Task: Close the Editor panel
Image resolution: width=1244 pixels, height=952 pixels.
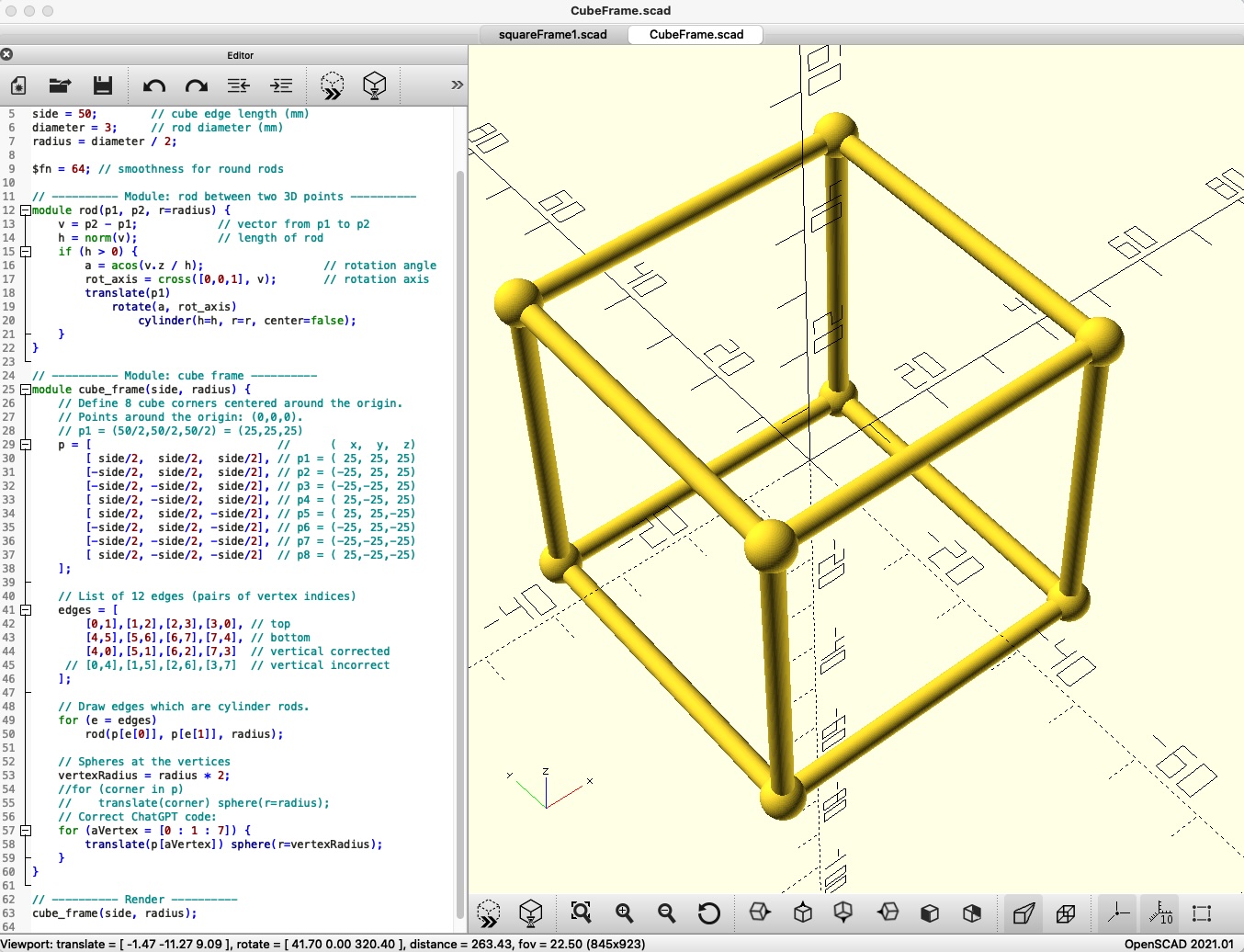Action: click(x=6, y=55)
